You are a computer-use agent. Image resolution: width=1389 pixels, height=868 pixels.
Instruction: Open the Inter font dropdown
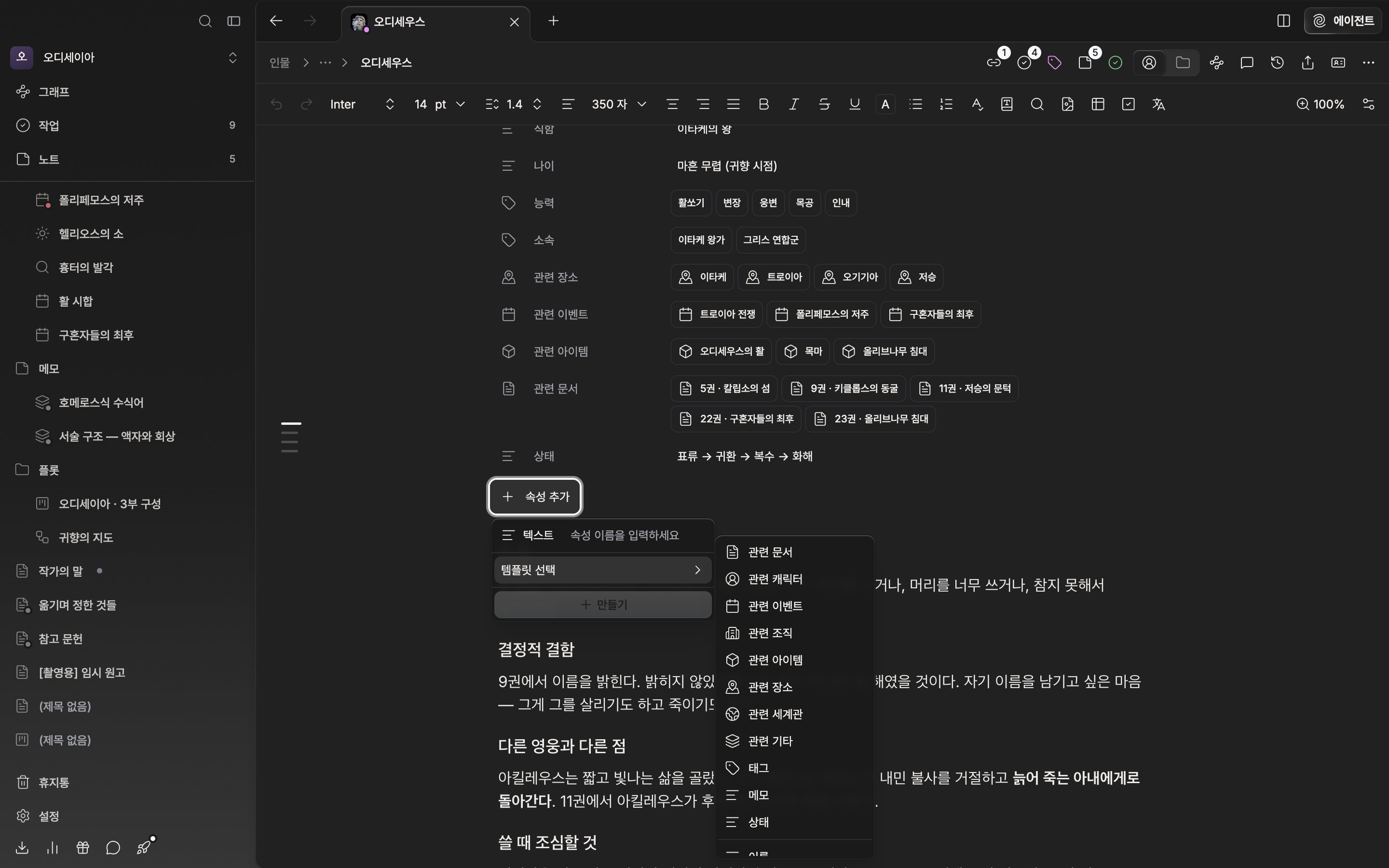(x=362, y=104)
